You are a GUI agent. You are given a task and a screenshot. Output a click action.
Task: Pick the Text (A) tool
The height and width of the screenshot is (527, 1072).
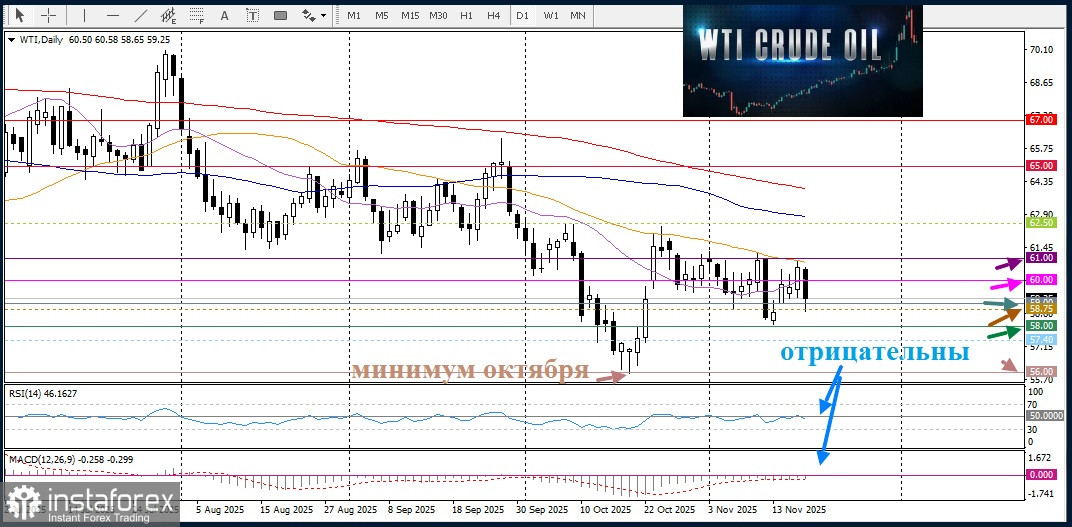[226, 15]
